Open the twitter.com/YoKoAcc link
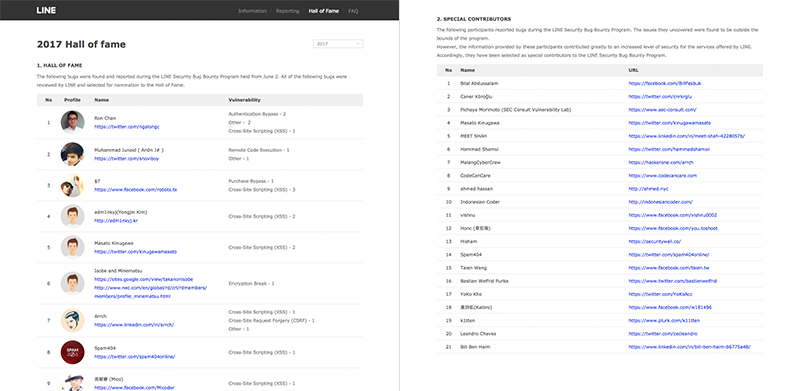The width and height of the screenshot is (800, 391). click(x=660, y=295)
